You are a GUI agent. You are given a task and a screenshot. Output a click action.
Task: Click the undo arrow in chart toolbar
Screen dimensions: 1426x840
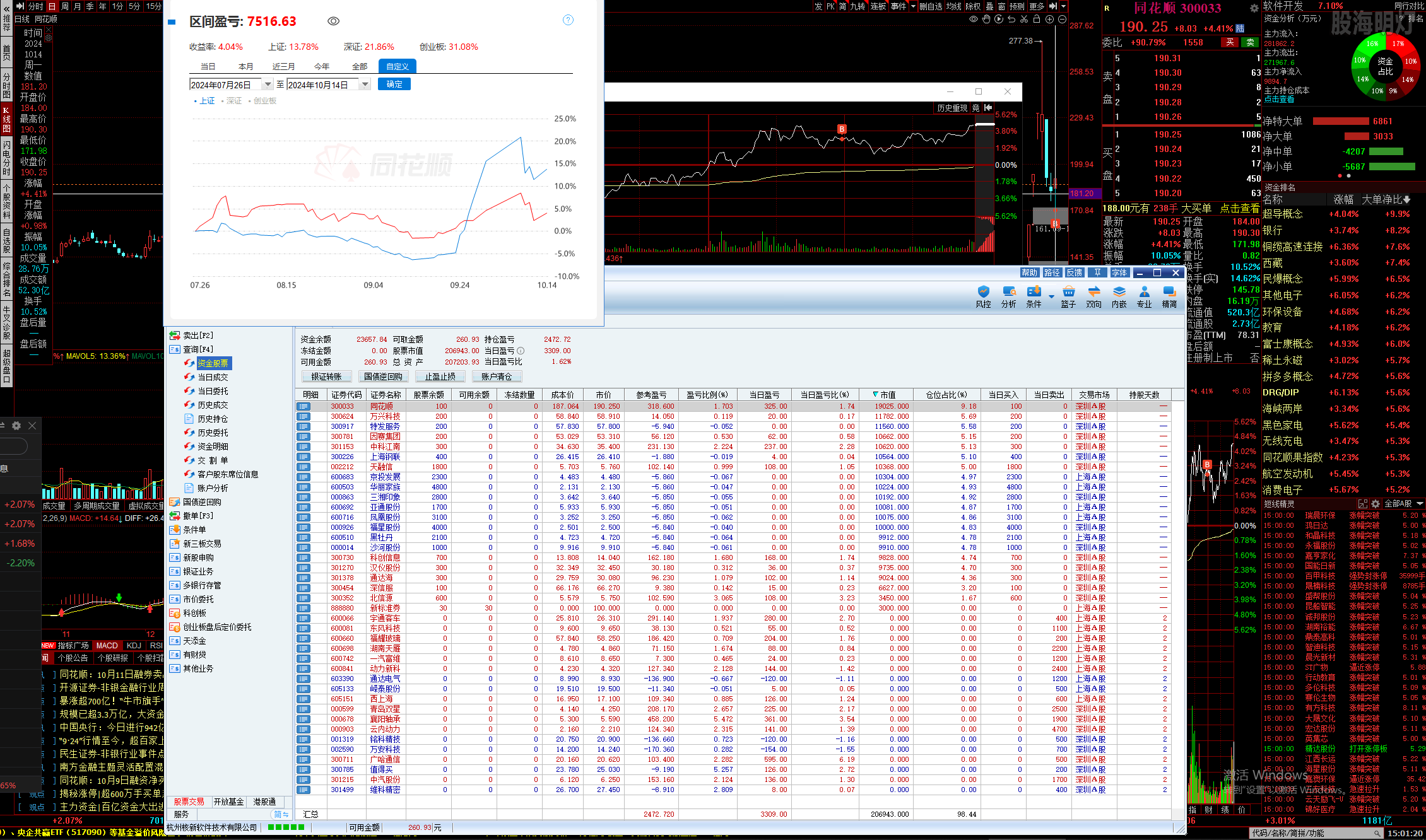click(x=1011, y=19)
